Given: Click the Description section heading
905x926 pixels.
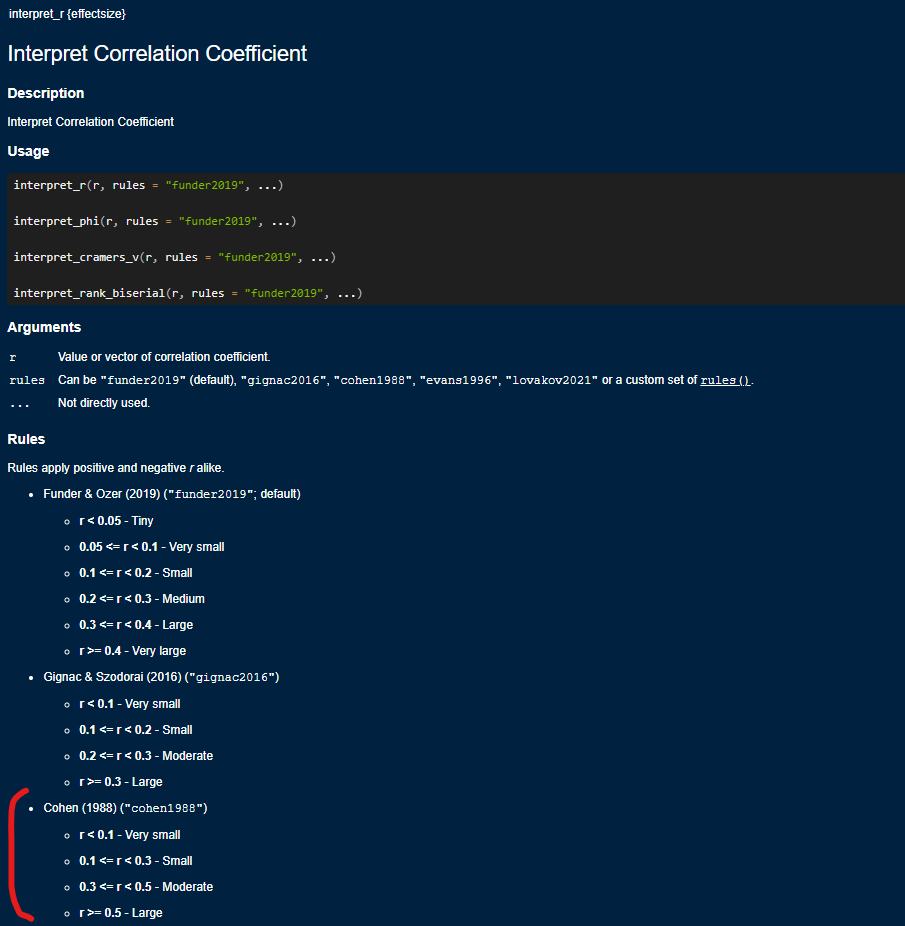Looking at the screenshot, I should pyautogui.click(x=46, y=93).
